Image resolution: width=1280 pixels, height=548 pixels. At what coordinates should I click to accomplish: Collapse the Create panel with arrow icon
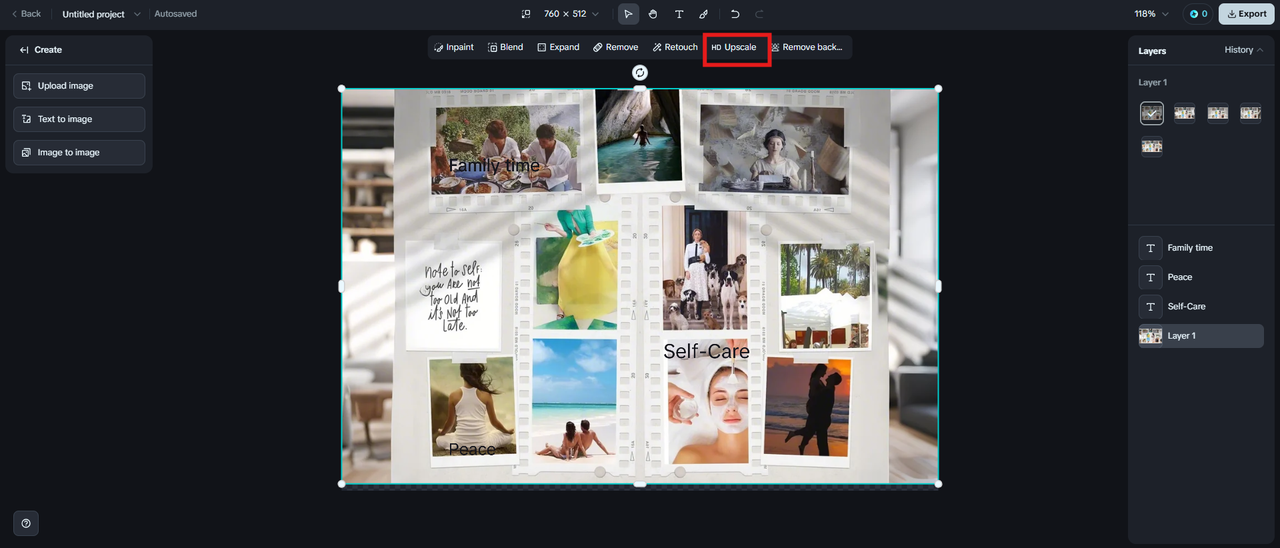pyautogui.click(x=24, y=50)
